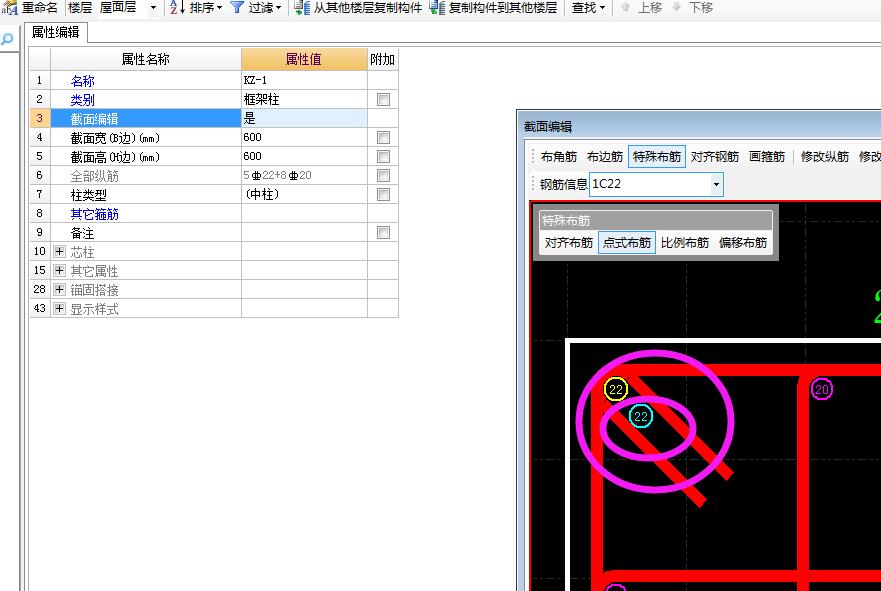Image resolution: width=881 pixels, height=591 pixels.
Task: Toggle 附加 checkbox for 截面宽(B边) row
Action: [383, 137]
